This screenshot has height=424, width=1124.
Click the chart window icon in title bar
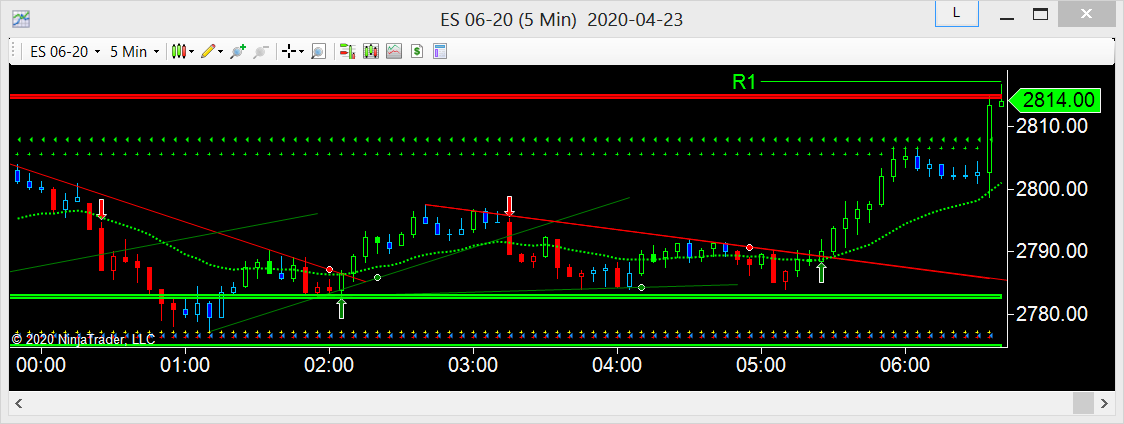(21, 17)
